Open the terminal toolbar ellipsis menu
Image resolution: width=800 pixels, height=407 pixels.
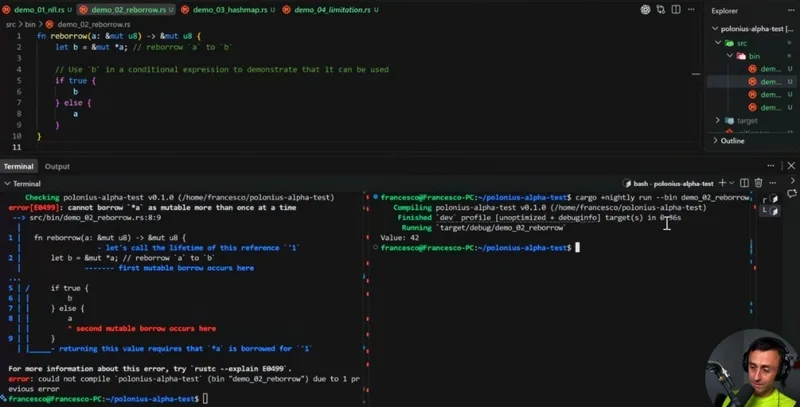click(772, 183)
